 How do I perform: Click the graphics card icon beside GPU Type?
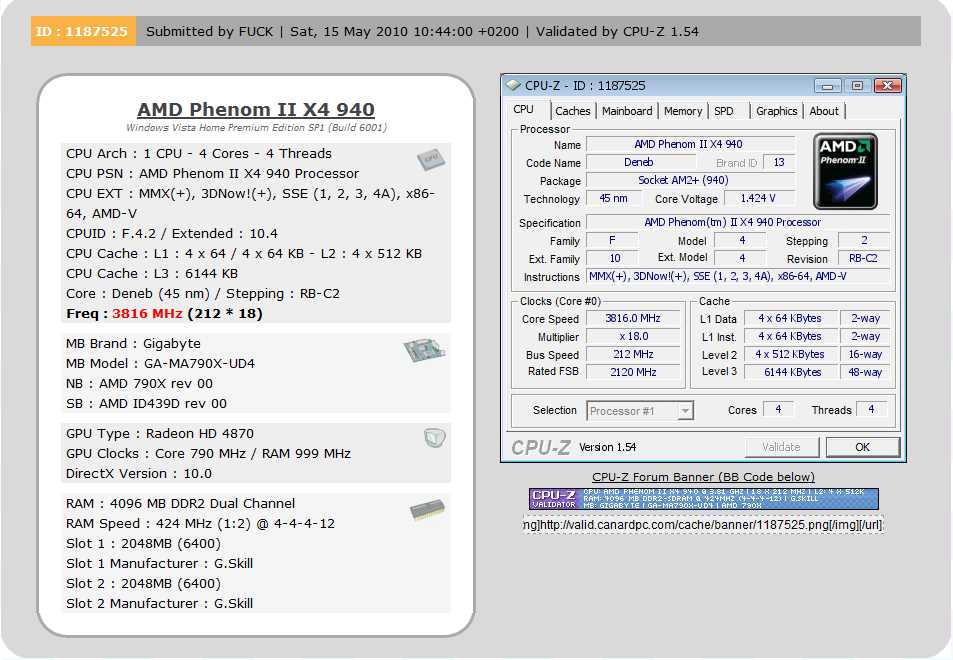click(435, 438)
